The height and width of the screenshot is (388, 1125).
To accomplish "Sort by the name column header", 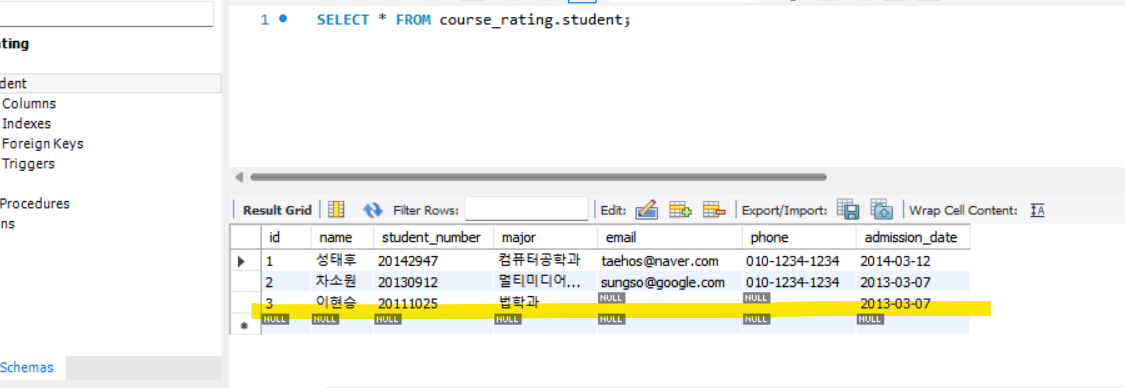I will point(342,237).
